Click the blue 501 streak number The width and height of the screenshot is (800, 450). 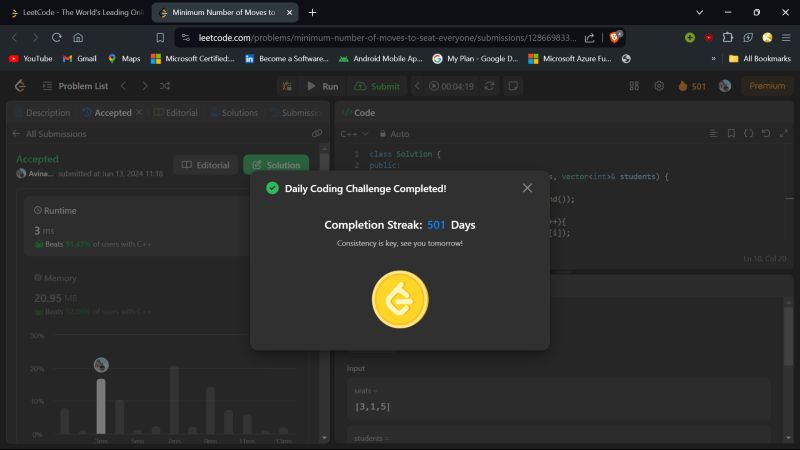tap(436, 225)
